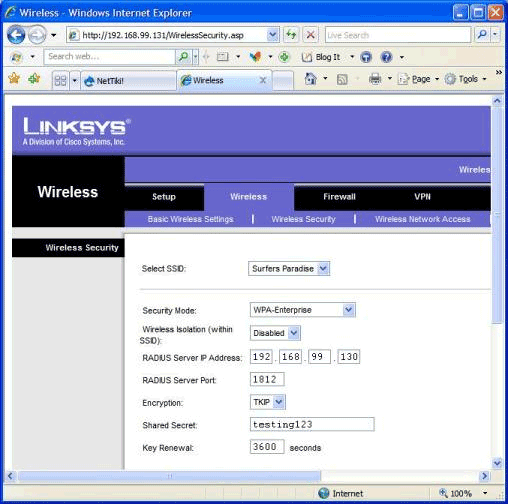The image size is (508, 504).
Task: Open Quick Tabs grid icon
Action: pos(60,81)
